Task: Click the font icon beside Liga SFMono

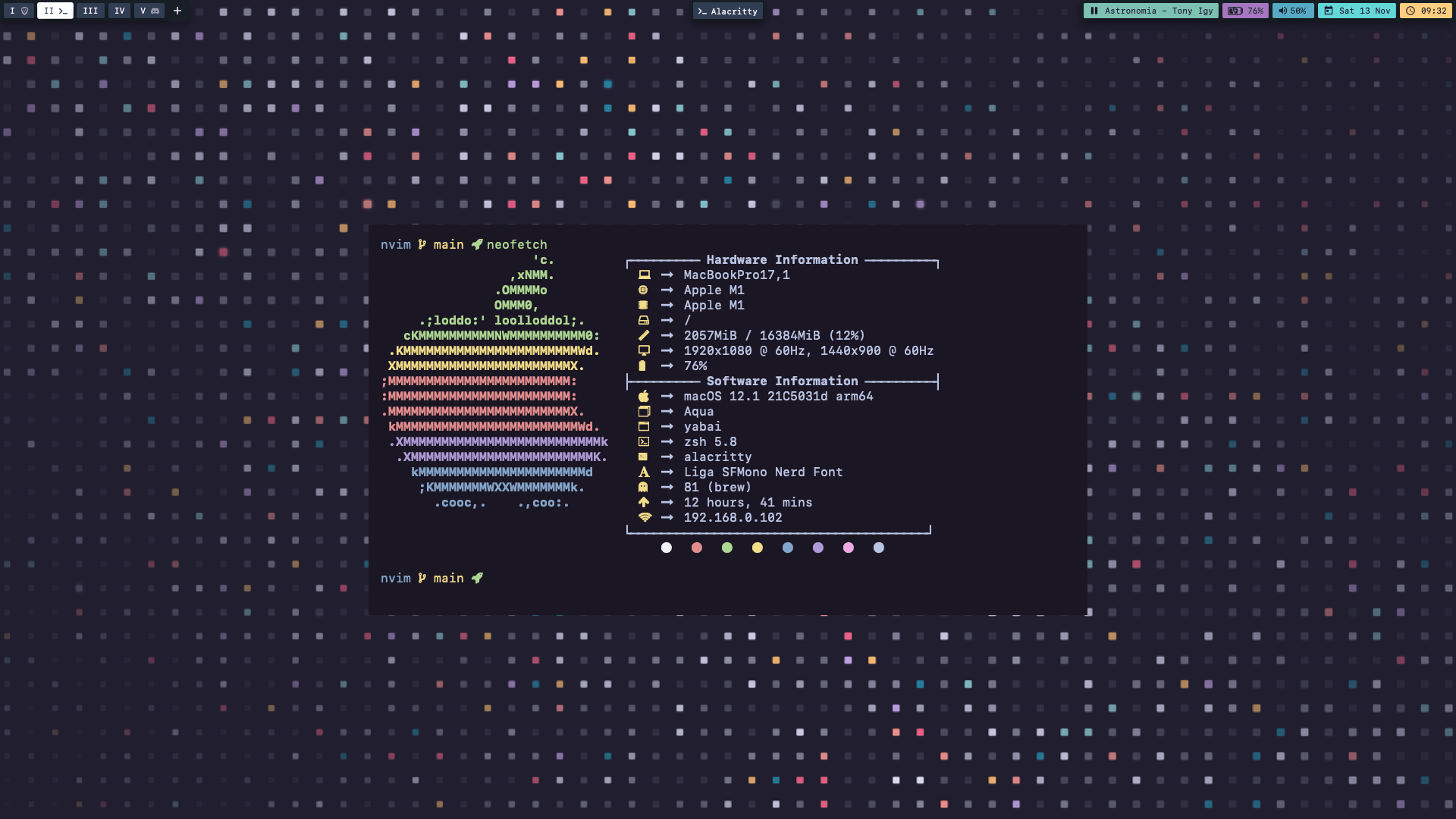Action: click(644, 472)
